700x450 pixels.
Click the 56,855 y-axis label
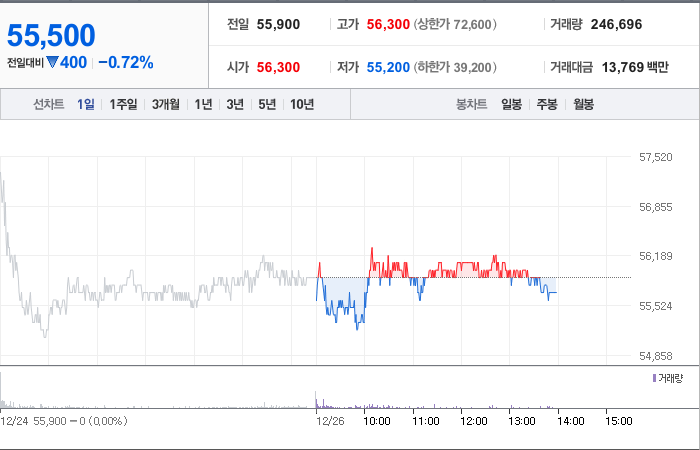(655, 207)
